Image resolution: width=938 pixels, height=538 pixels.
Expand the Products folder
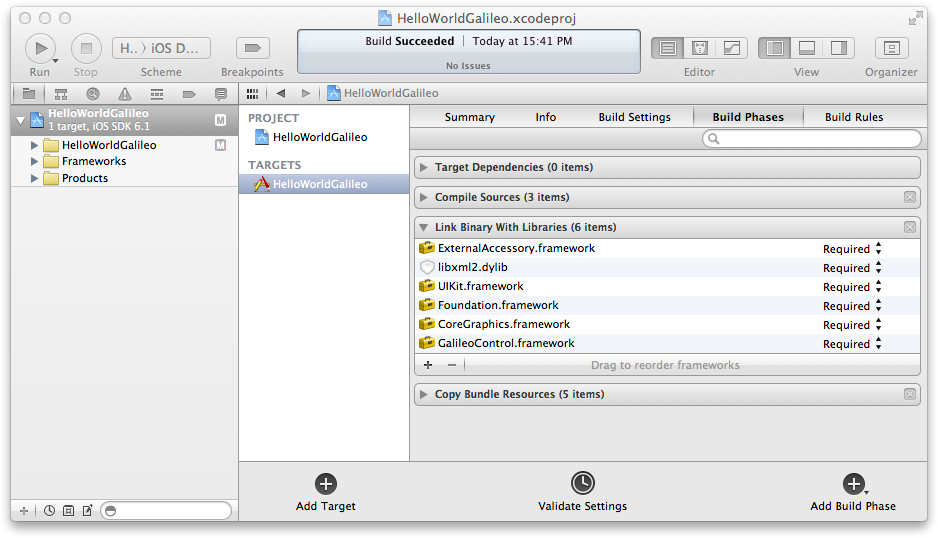point(34,178)
